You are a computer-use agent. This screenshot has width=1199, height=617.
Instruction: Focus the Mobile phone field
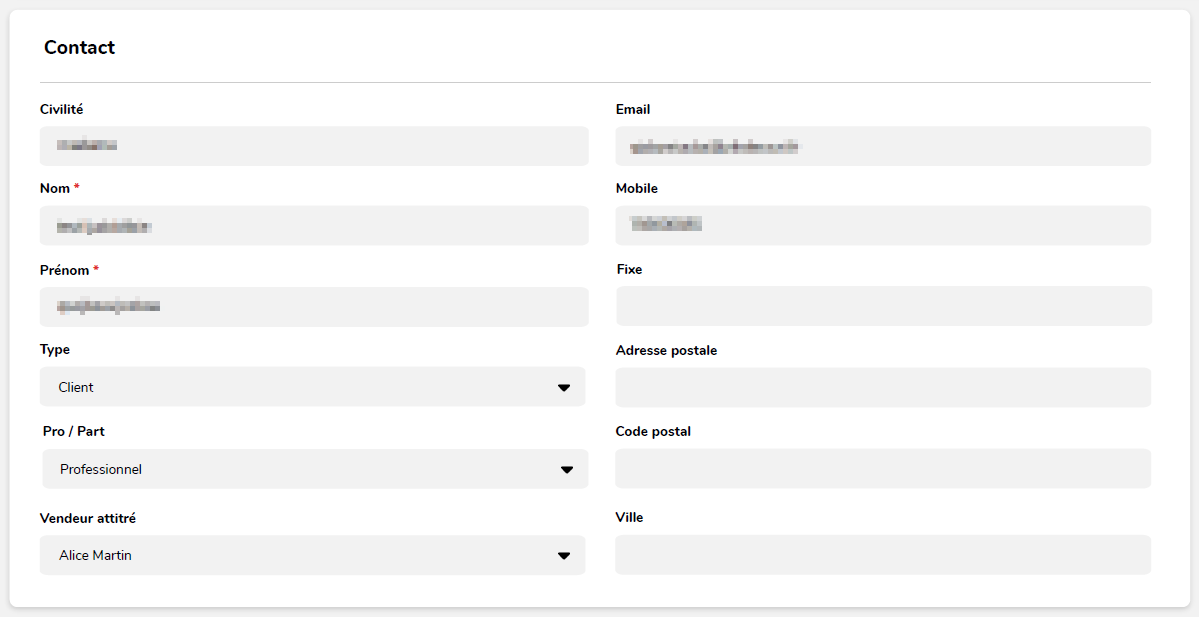883,226
